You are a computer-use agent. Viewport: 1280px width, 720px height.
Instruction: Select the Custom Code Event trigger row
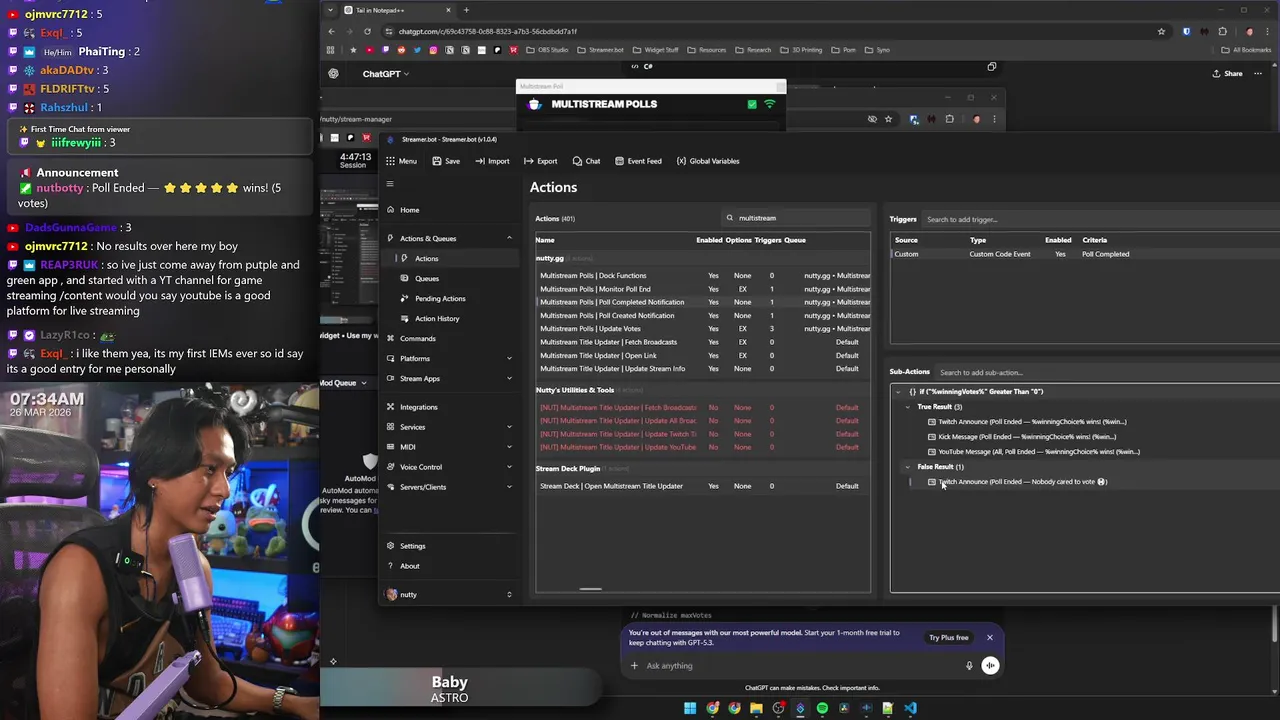pyautogui.click(x=1084, y=254)
